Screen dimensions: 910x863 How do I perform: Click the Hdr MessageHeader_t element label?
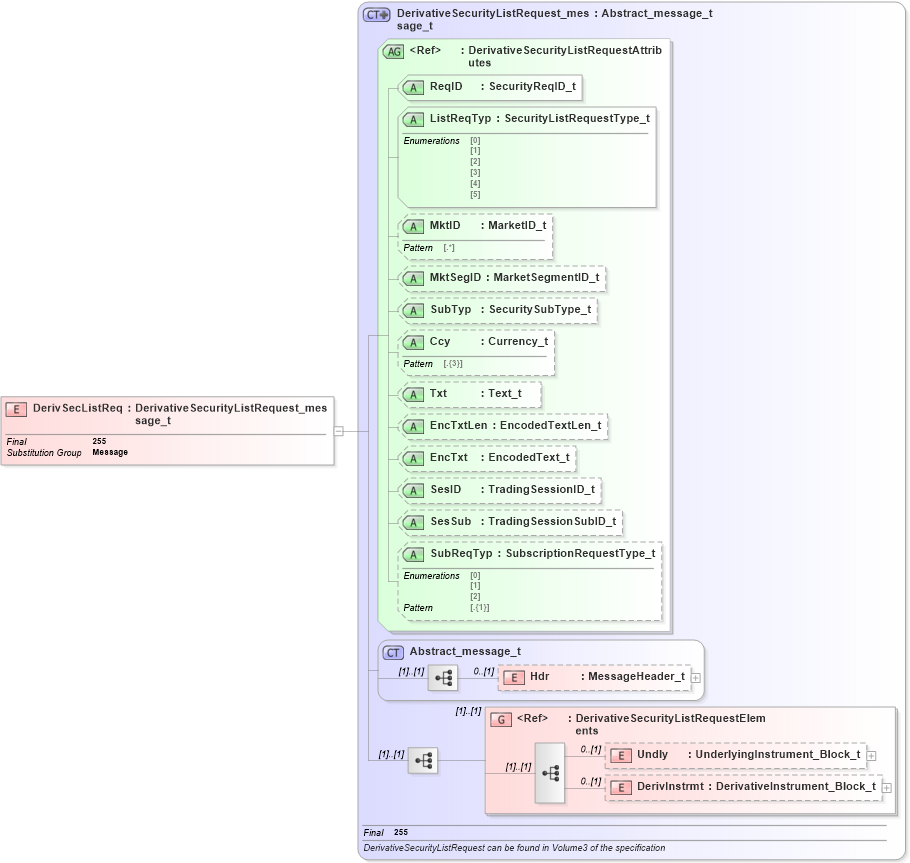(x=540, y=676)
